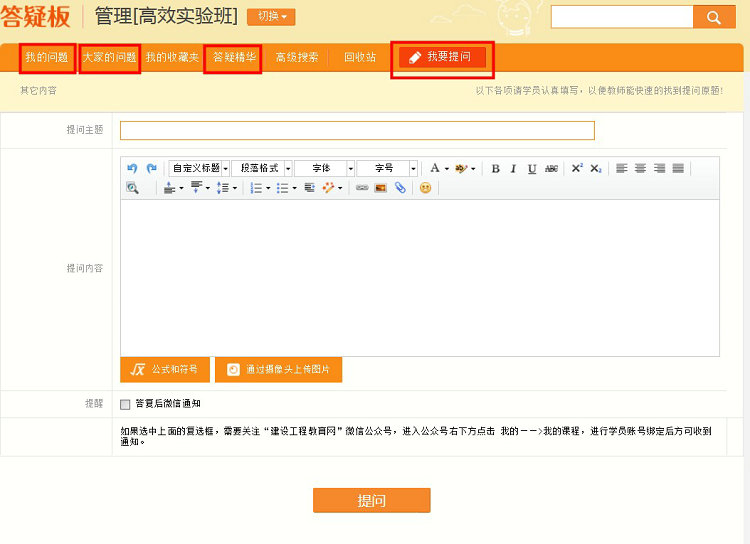The width and height of the screenshot is (750, 544).
Task: Toggle bold text formatting
Action: (x=495, y=169)
